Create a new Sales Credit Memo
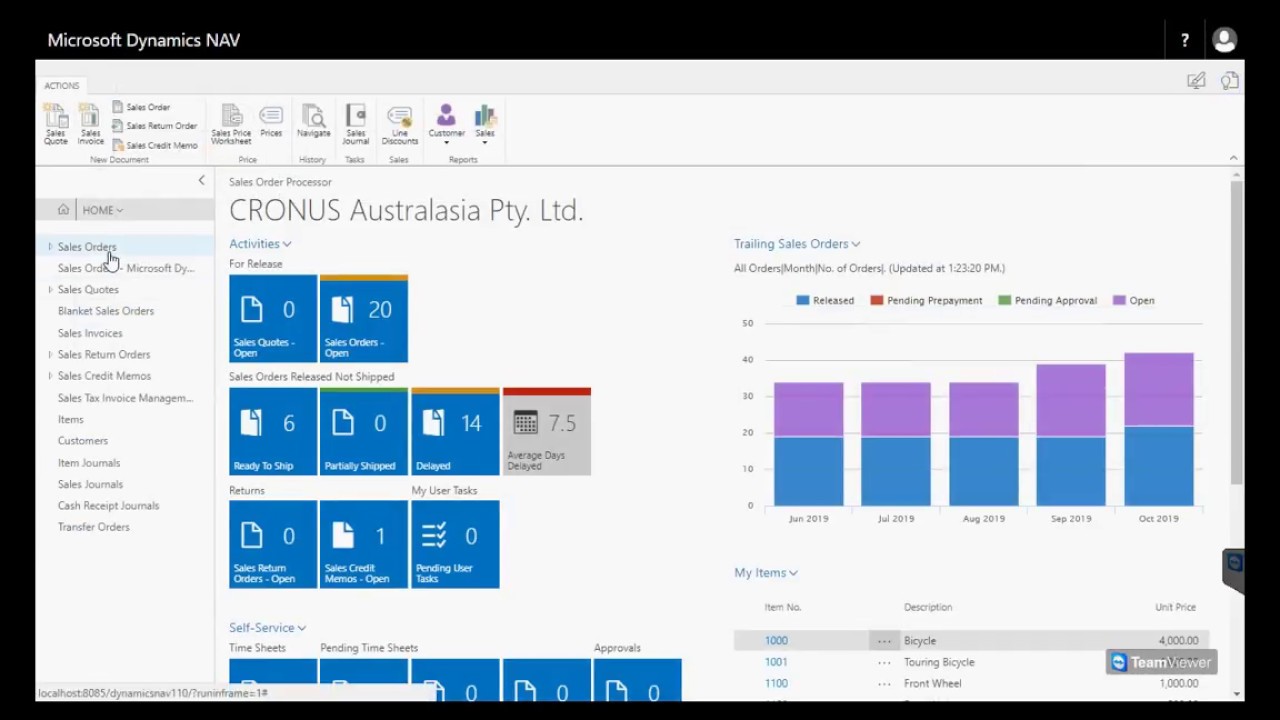The height and width of the screenshot is (720, 1280). point(154,145)
